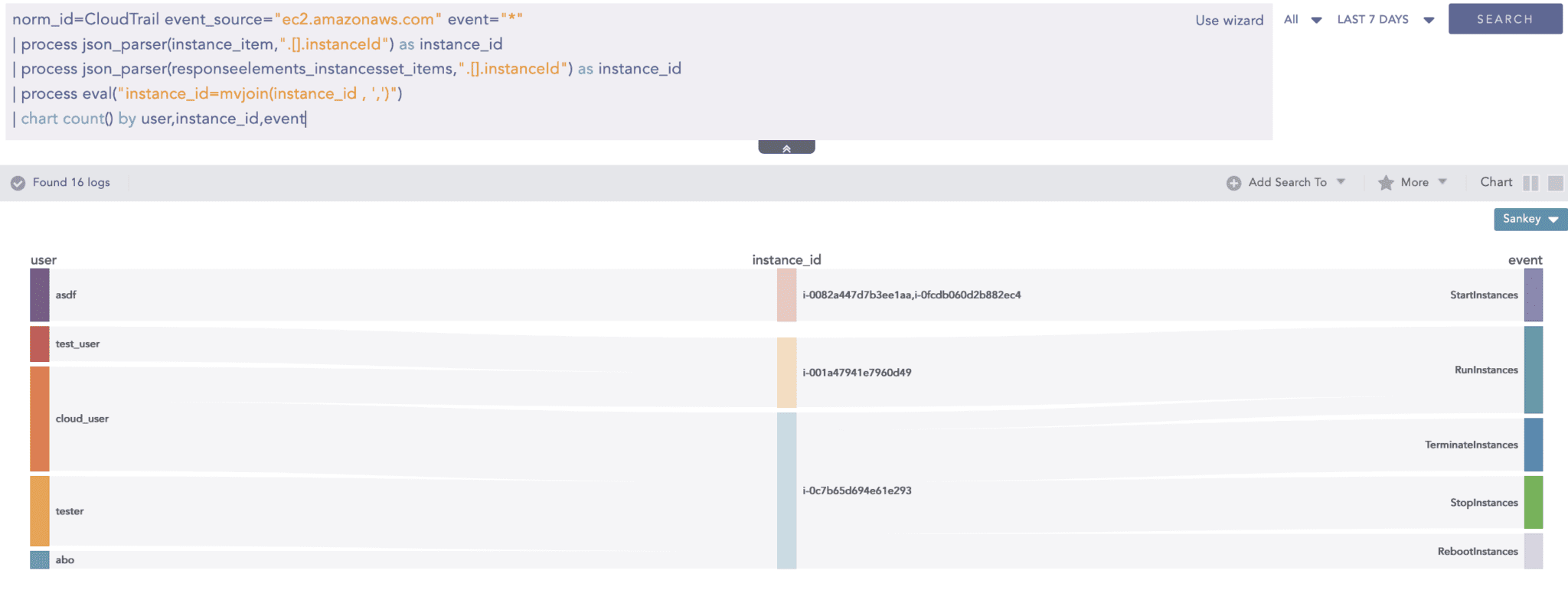Image resolution: width=1568 pixels, height=590 pixels.
Task: Expand the All repositories dropdown
Action: coord(1302,20)
